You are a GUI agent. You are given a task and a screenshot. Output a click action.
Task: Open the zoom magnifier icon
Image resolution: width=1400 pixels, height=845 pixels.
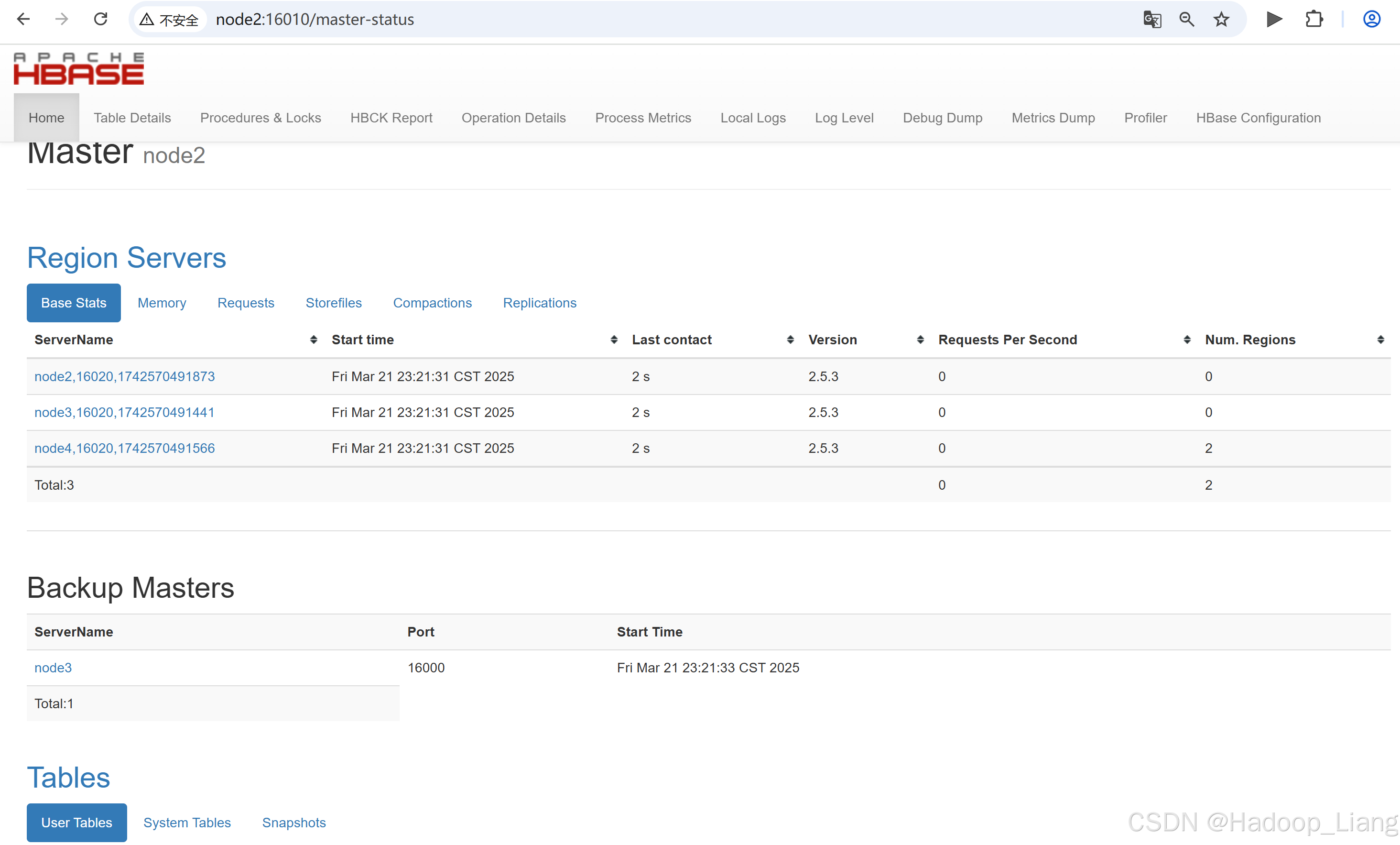tap(1186, 19)
